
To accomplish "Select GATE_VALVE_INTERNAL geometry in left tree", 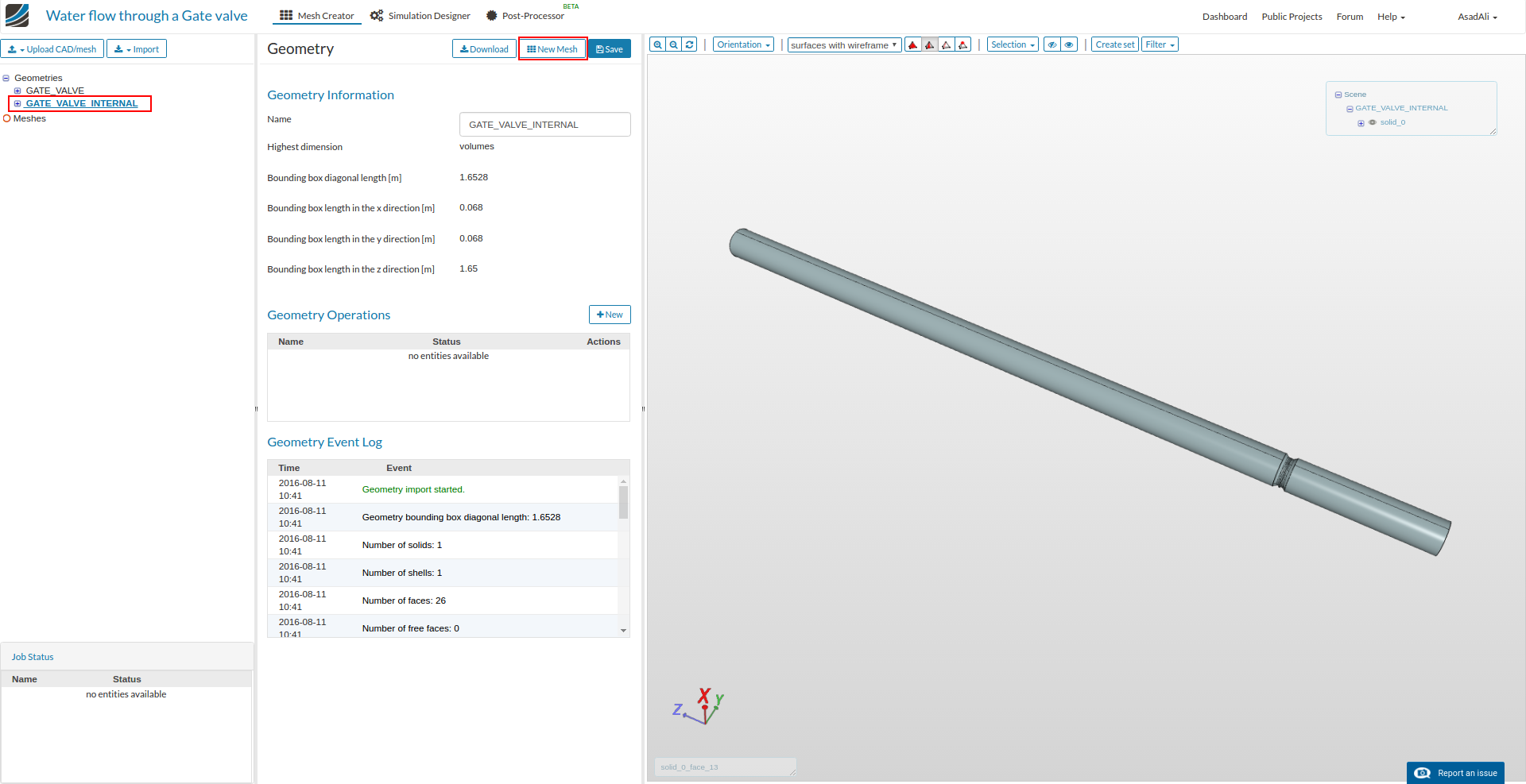I will (82, 103).
